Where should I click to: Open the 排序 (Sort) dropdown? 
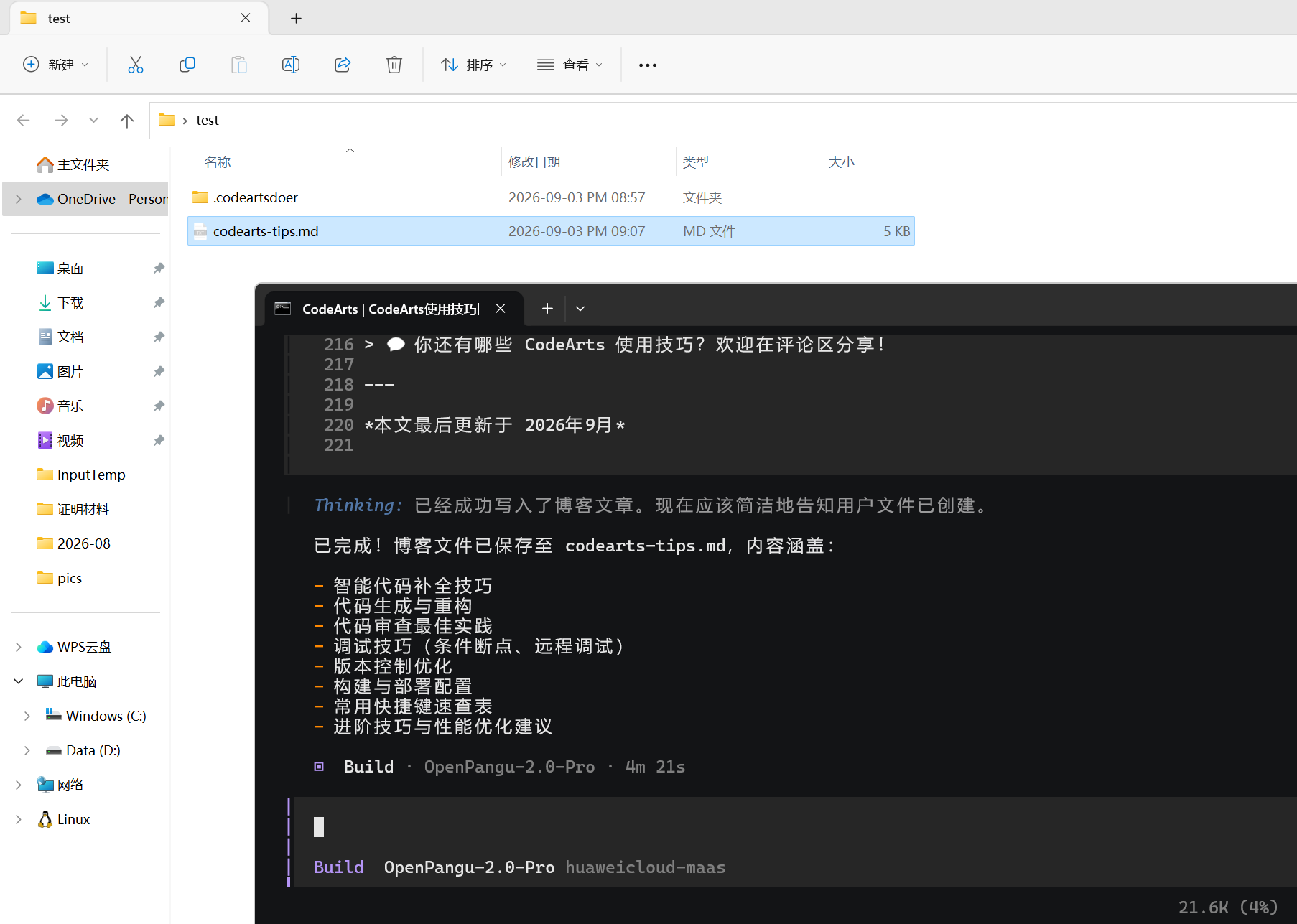[474, 65]
